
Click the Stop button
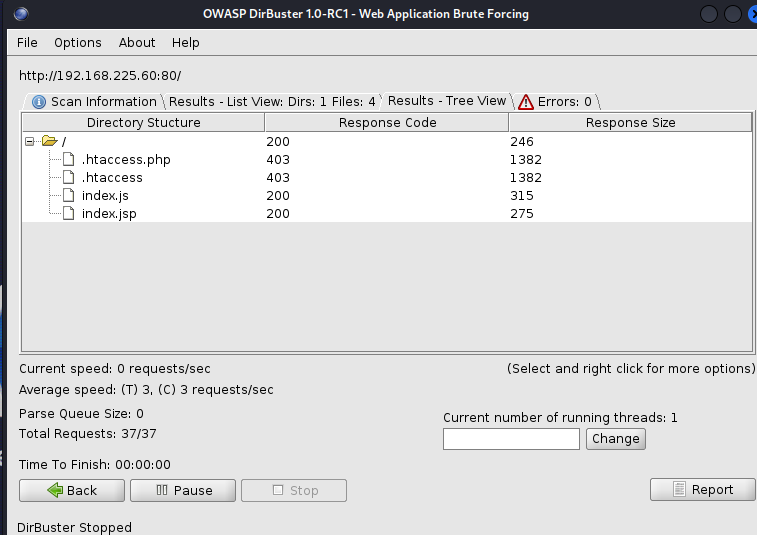pos(294,491)
